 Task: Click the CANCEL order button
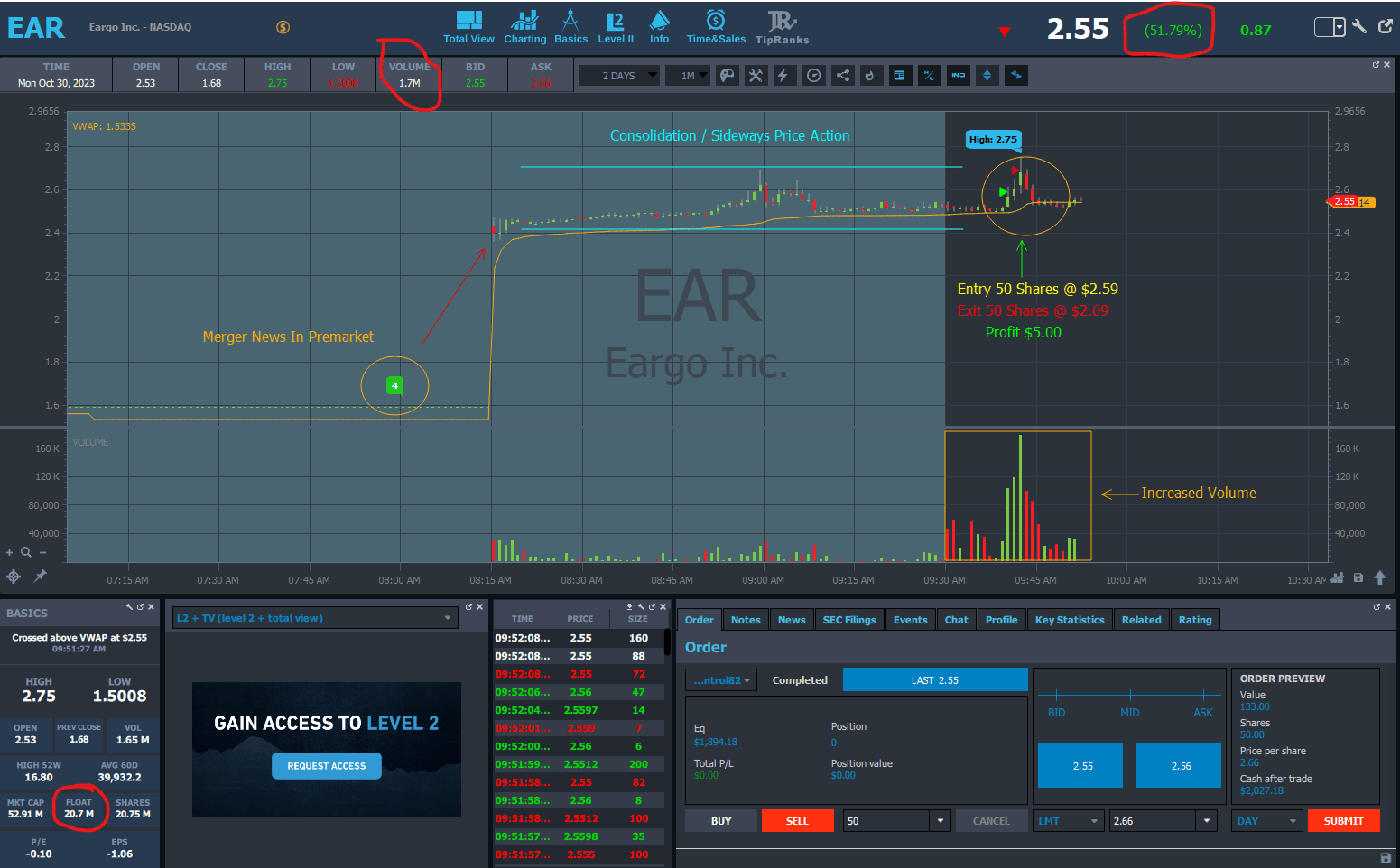[991, 821]
